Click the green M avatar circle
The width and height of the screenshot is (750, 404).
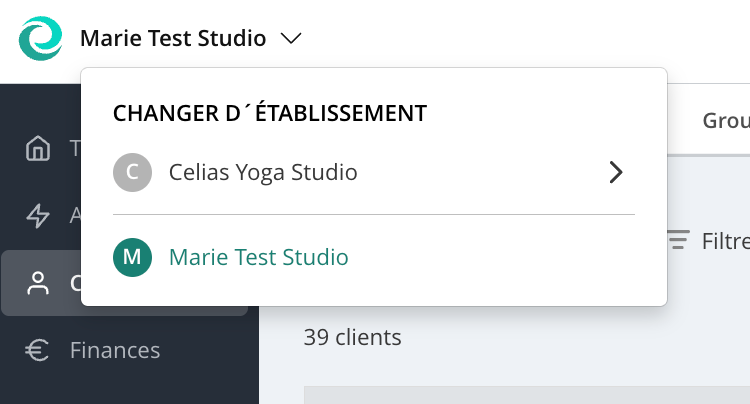(132, 257)
